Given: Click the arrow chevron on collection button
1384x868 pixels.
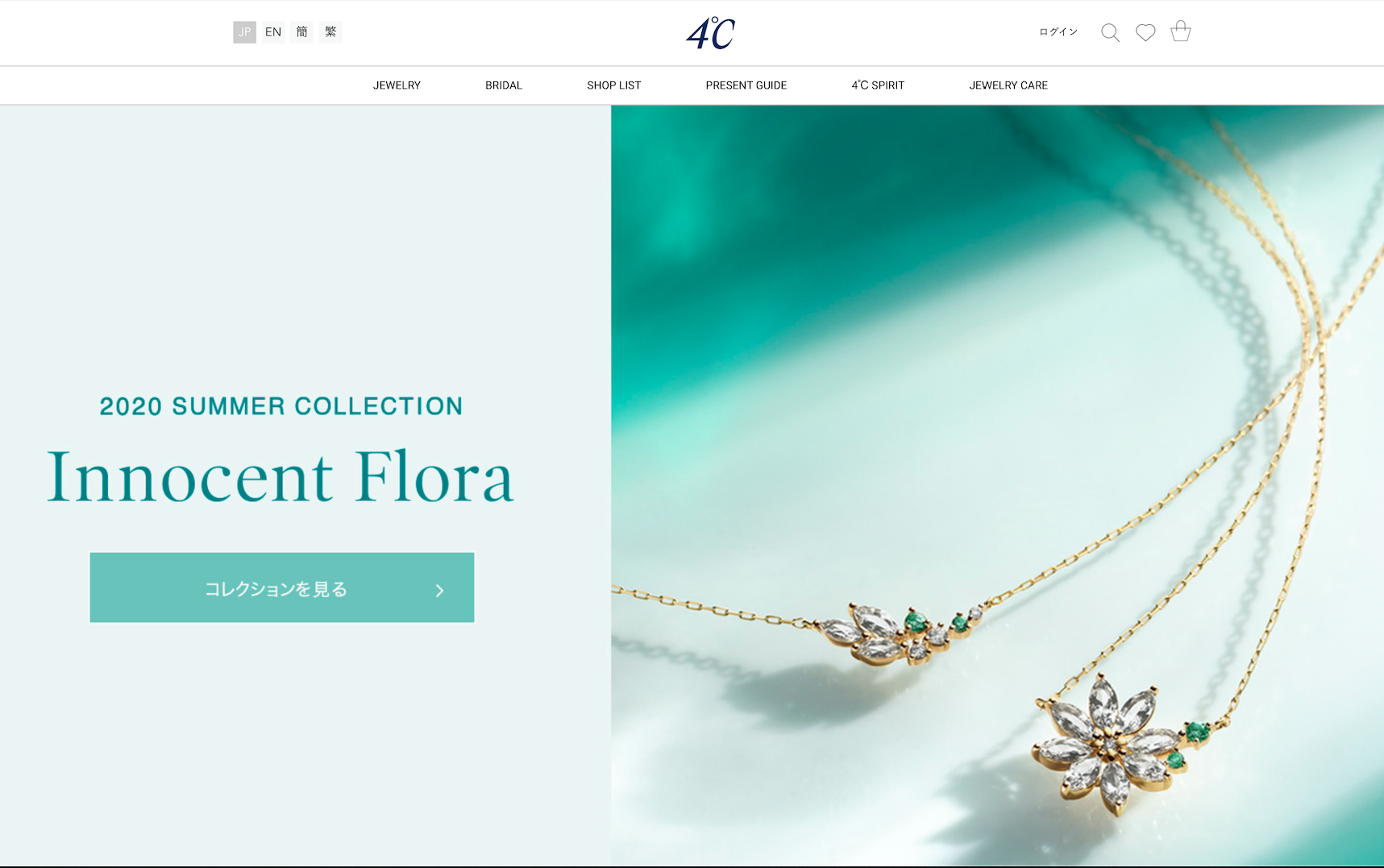Looking at the screenshot, I should coord(439,591).
